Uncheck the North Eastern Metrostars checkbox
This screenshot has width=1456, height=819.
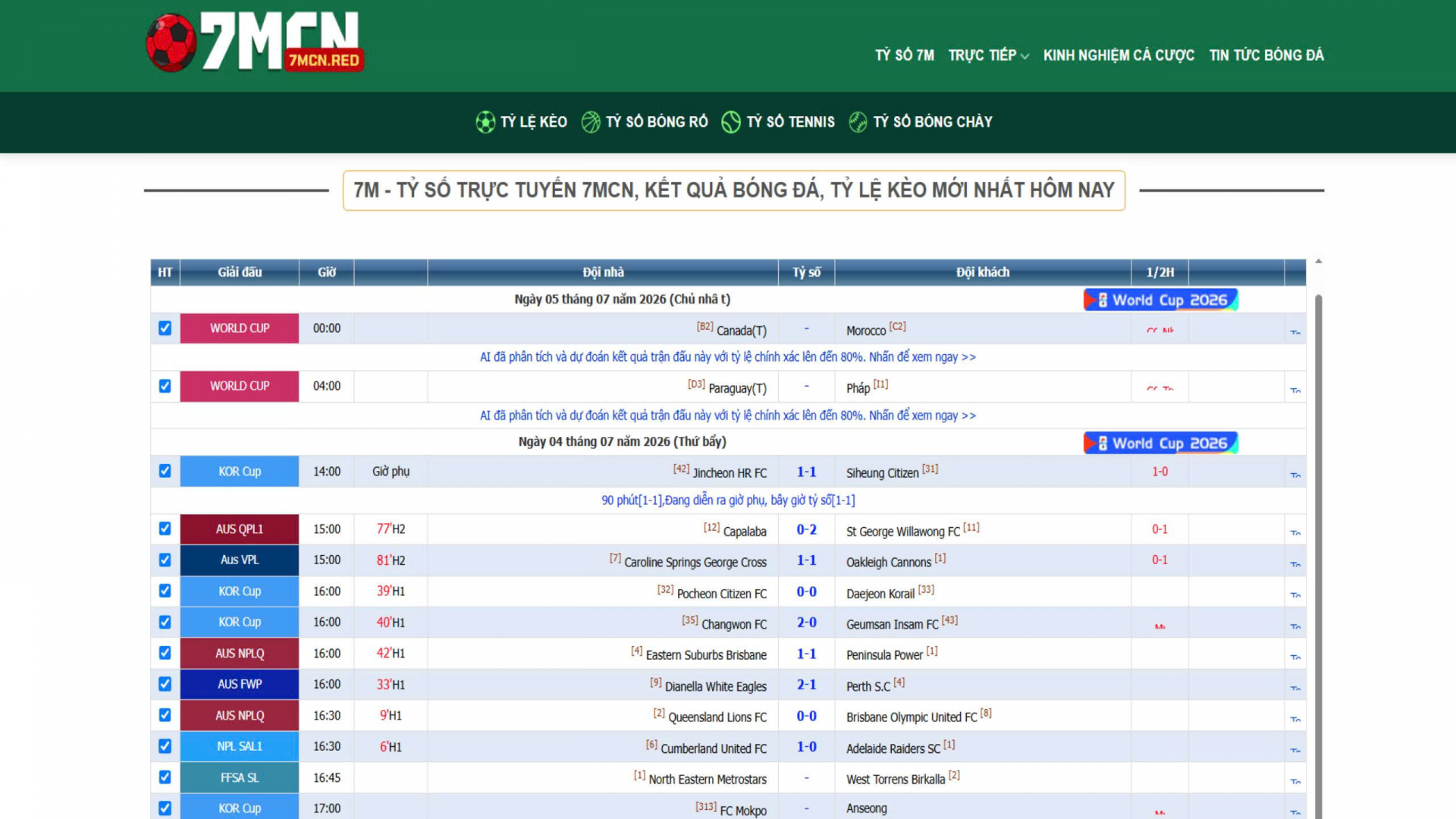[x=165, y=777]
